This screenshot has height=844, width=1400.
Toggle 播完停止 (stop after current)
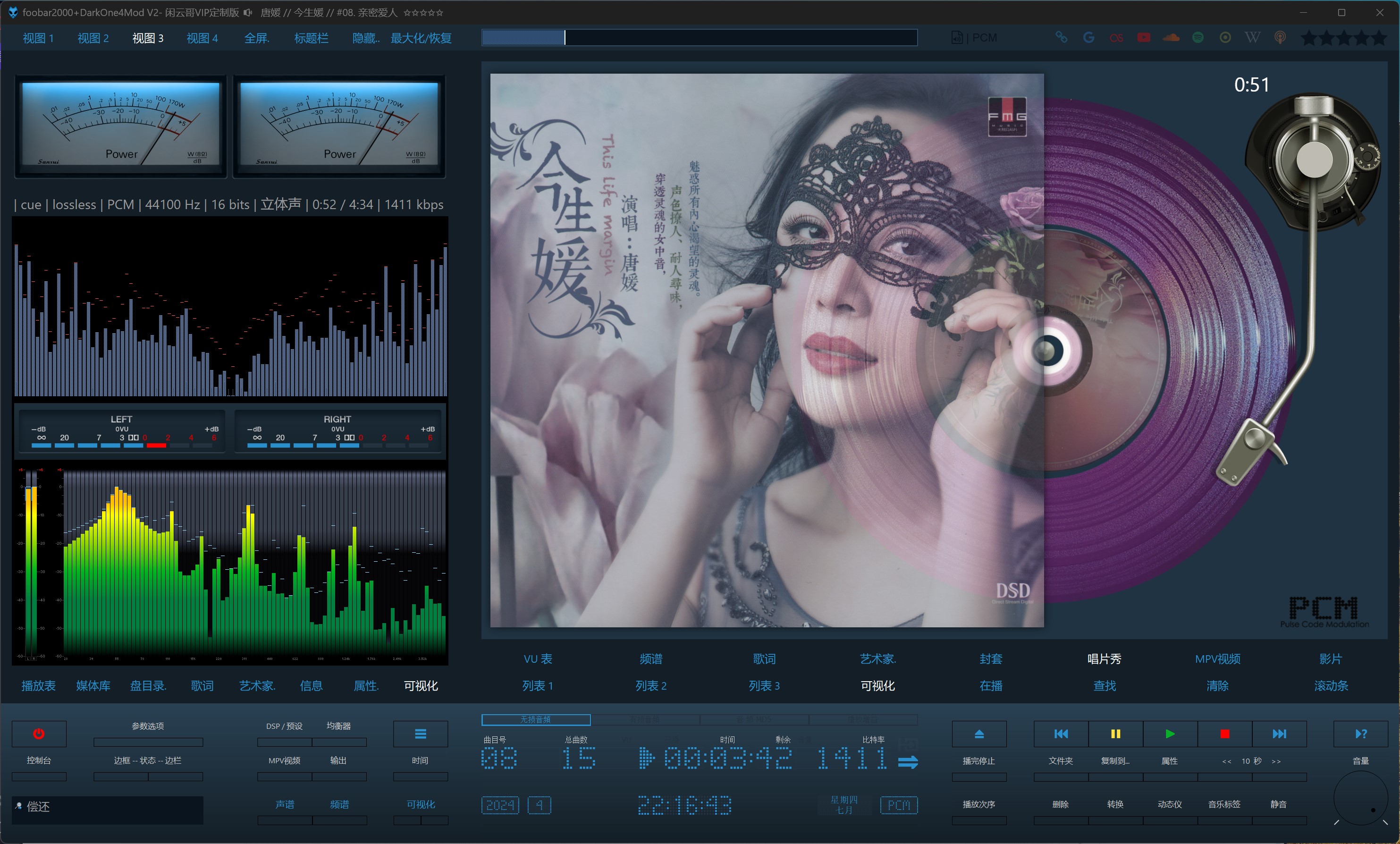pos(979,760)
